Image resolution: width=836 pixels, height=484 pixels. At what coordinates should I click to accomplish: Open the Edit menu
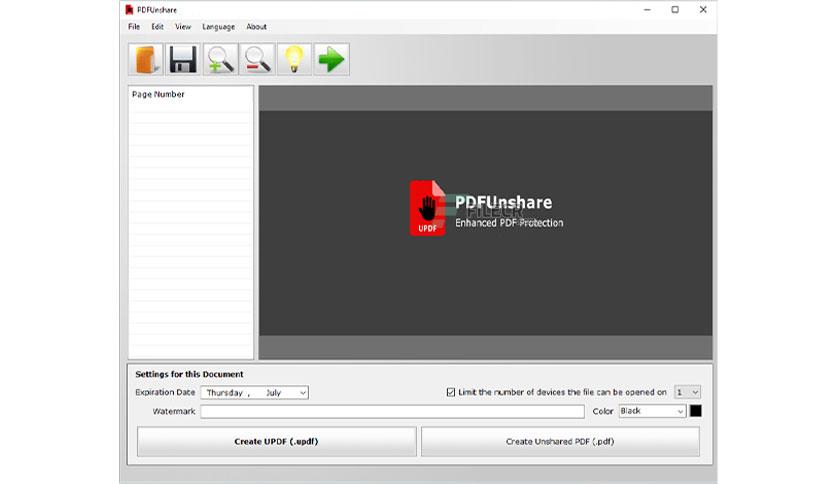point(157,27)
